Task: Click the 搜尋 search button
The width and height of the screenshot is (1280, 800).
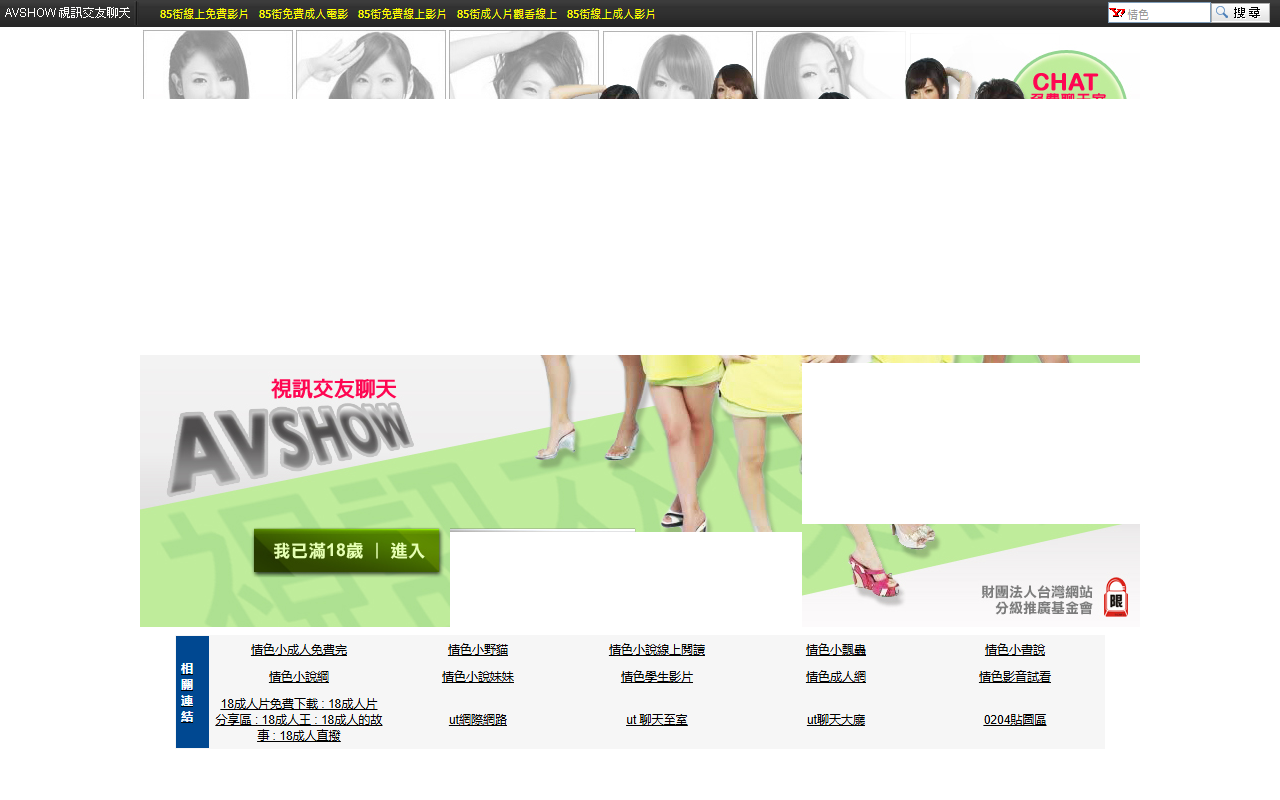Action: (1240, 13)
